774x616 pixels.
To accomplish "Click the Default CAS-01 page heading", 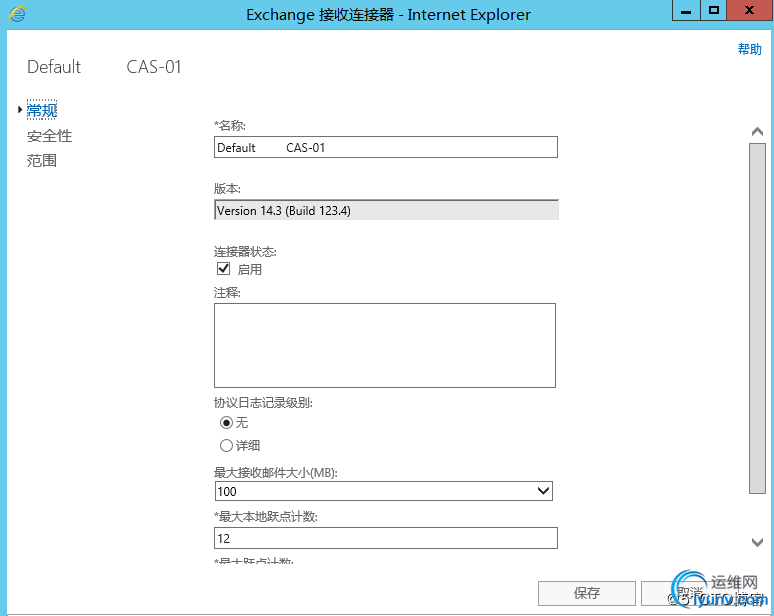I will click(x=104, y=67).
